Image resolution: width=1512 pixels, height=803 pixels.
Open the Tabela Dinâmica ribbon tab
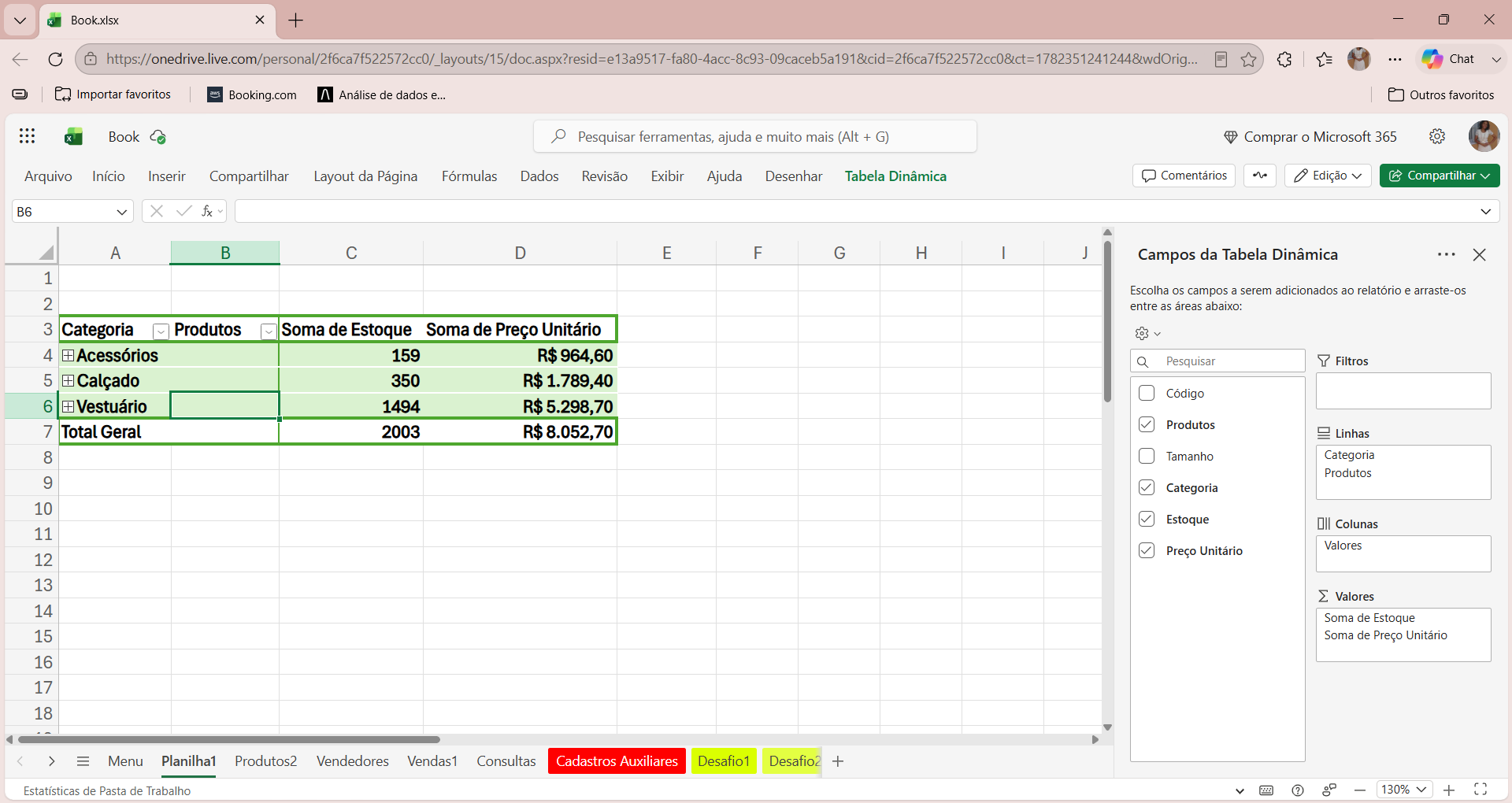(x=895, y=176)
